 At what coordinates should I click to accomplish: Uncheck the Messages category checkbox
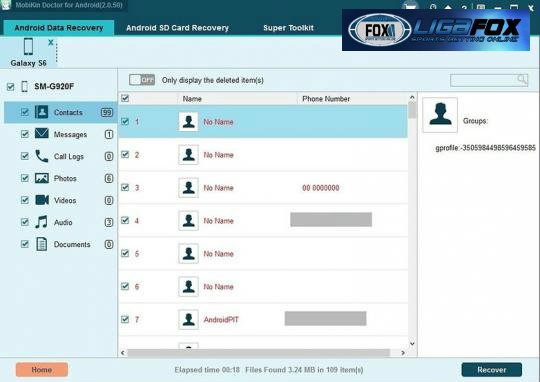coord(24,134)
